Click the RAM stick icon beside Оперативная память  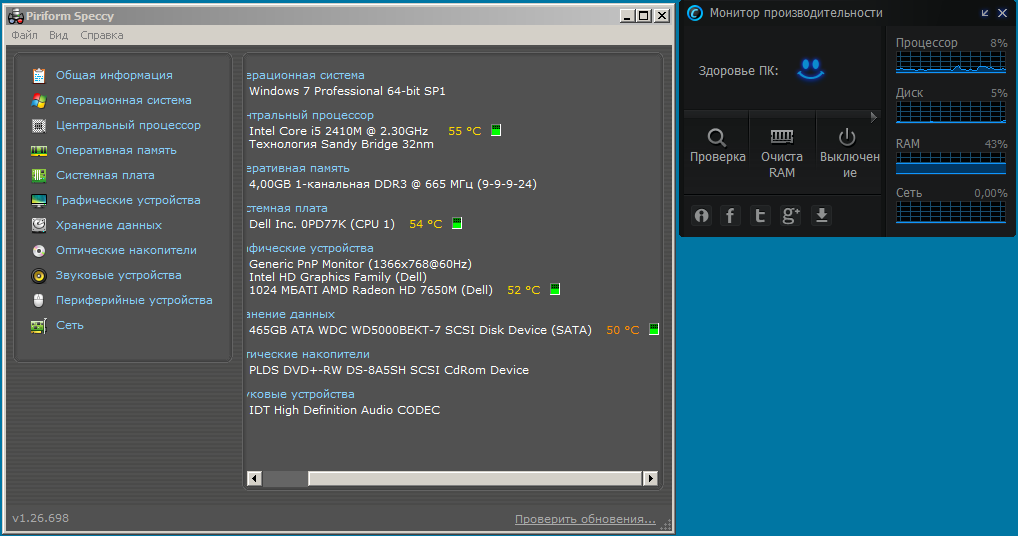pos(39,151)
